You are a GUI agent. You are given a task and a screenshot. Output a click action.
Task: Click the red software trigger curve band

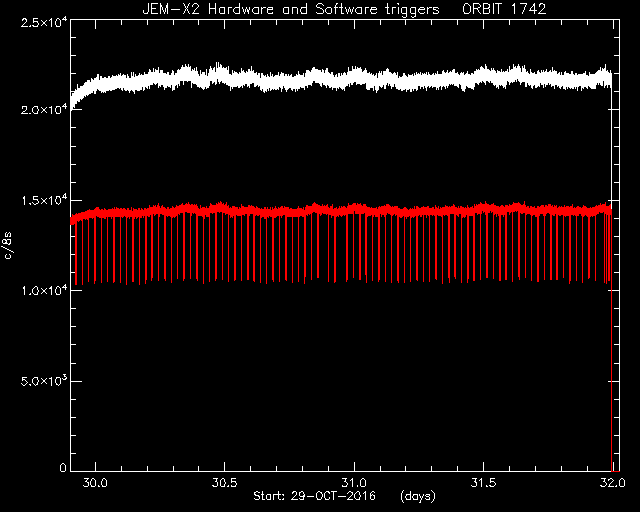click(343, 210)
